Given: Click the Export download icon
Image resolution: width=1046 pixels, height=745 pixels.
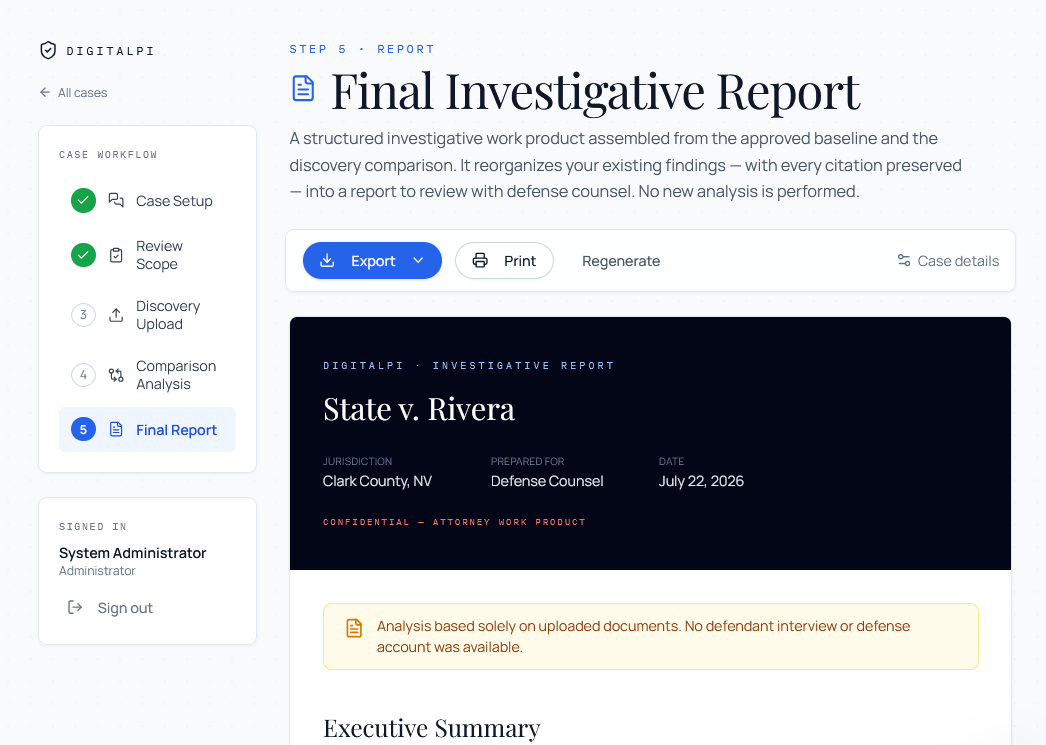Looking at the screenshot, I should pos(327,260).
